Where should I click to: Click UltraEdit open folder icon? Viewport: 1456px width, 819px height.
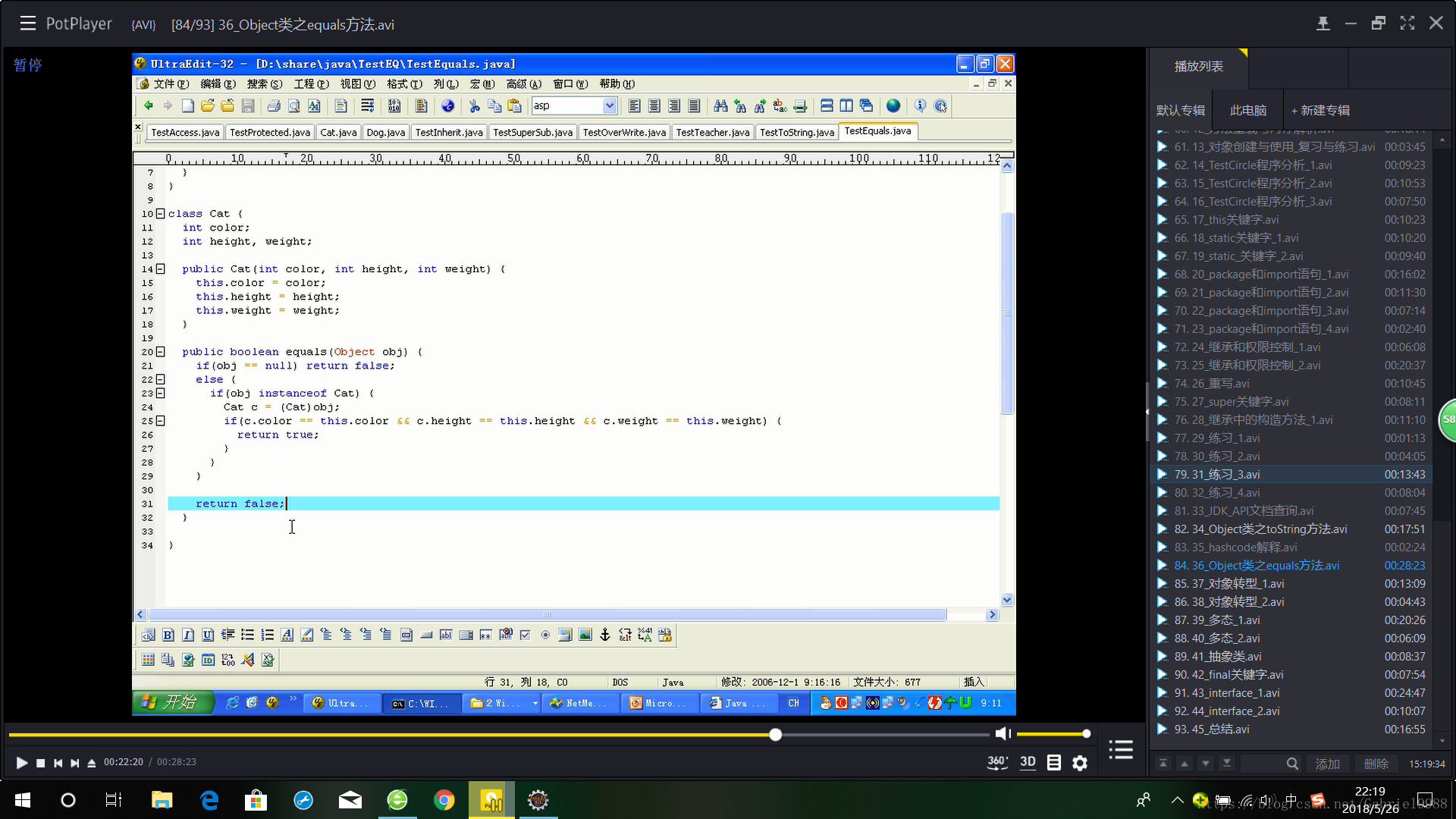click(x=208, y=106)
